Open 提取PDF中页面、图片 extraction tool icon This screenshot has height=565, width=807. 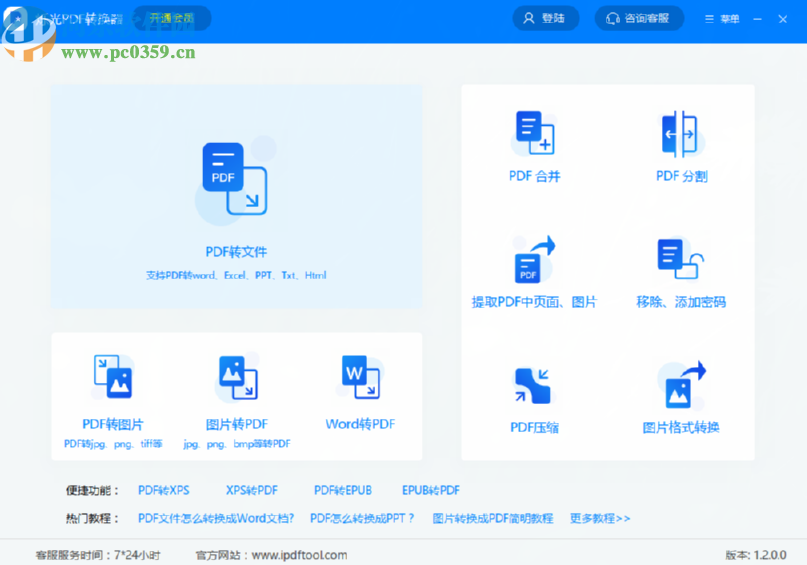(533, 260)
